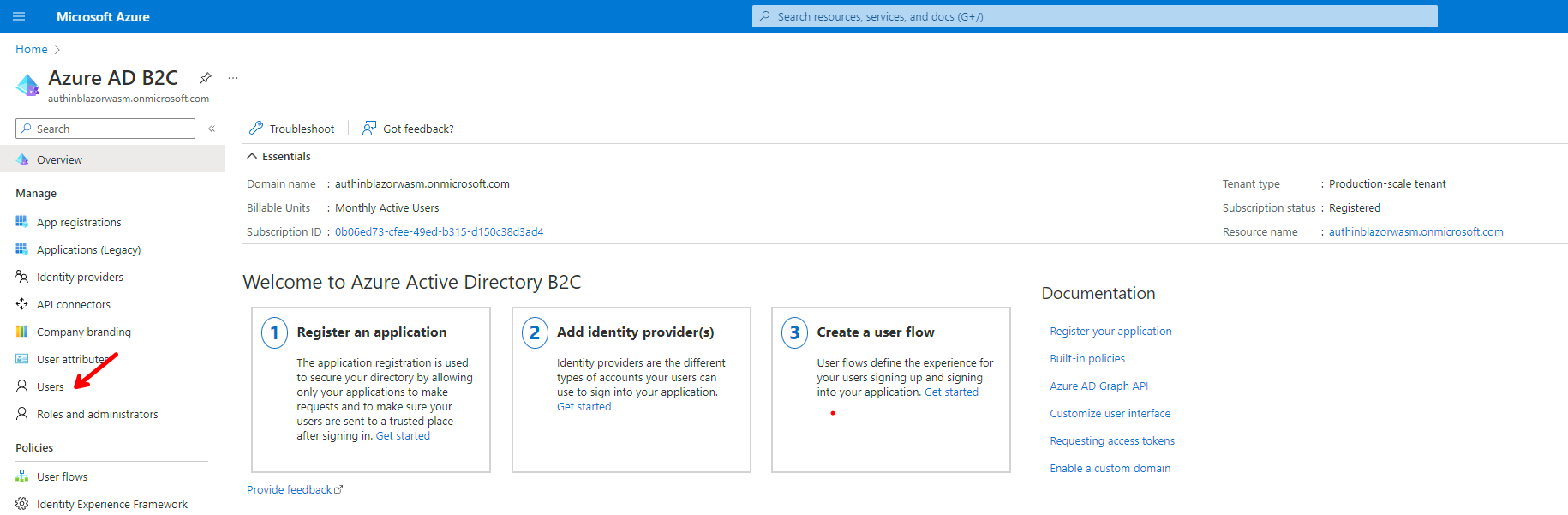Screen dimensions: 1568x515
Task: Click the Troubleshoot button
Action: tap(292, 129)
